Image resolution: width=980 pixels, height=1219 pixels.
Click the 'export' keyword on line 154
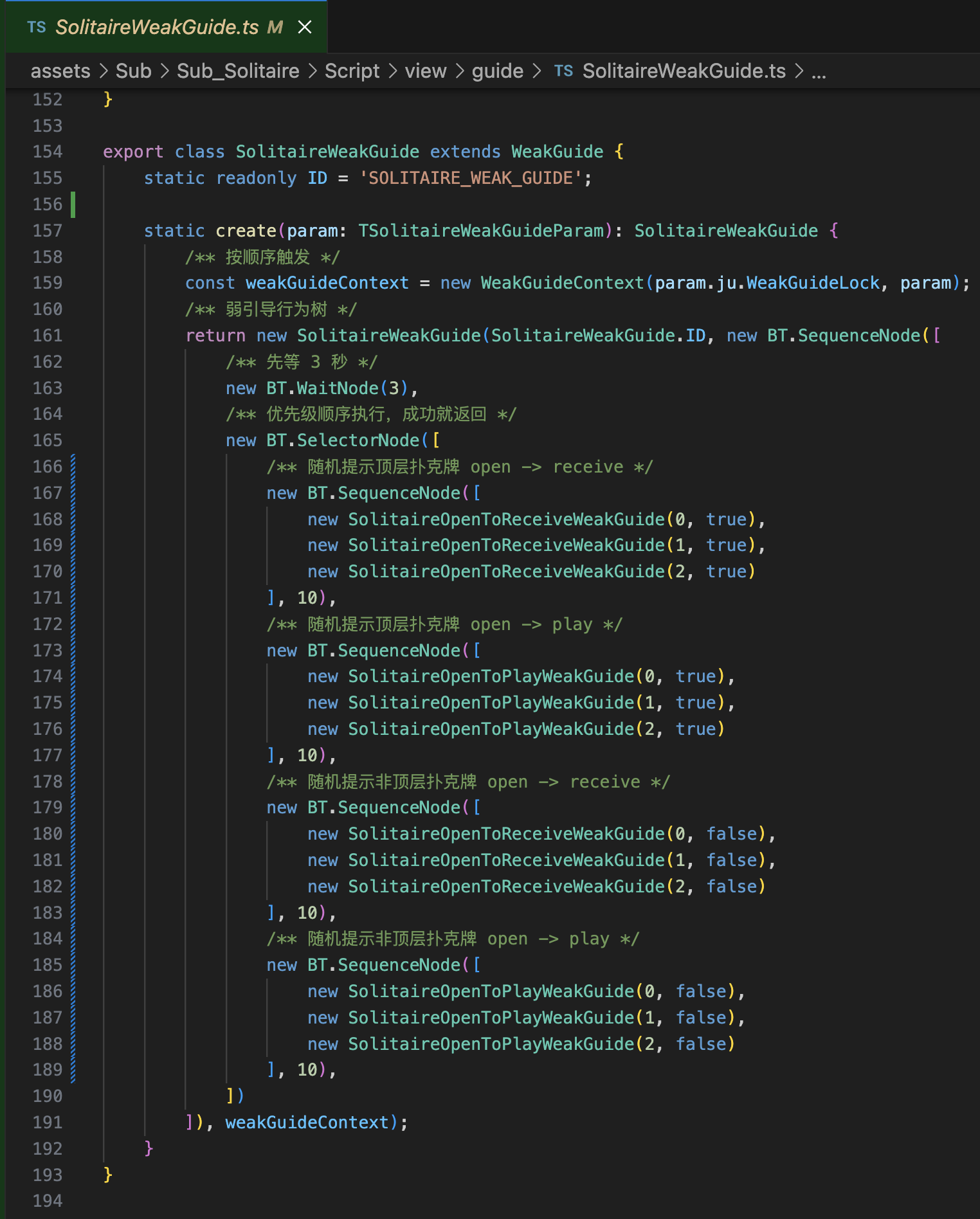(133, 152)
